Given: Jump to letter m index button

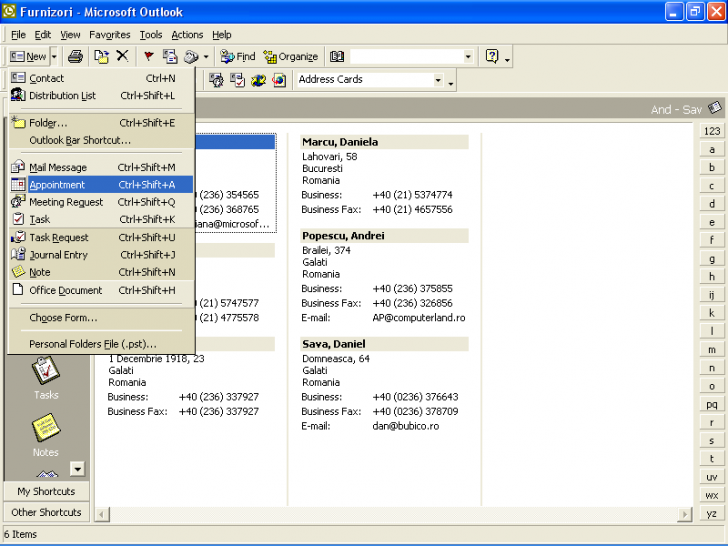Looking at the screenshot, I should click(712, 350).
